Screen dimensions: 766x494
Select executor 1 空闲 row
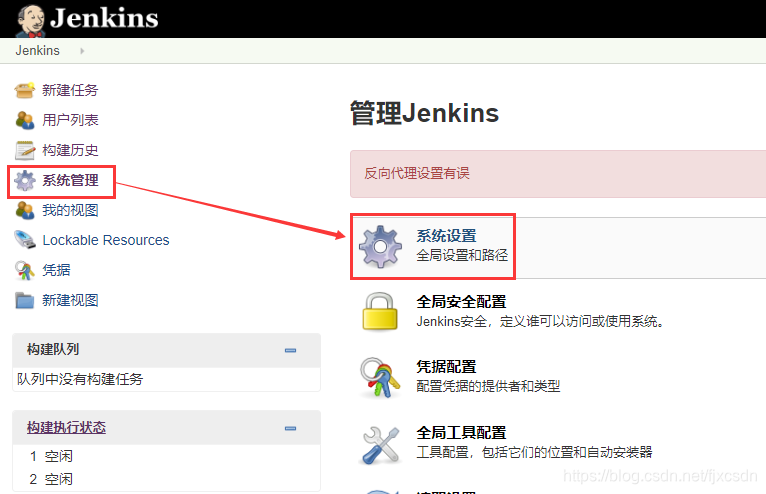point(166,456)
